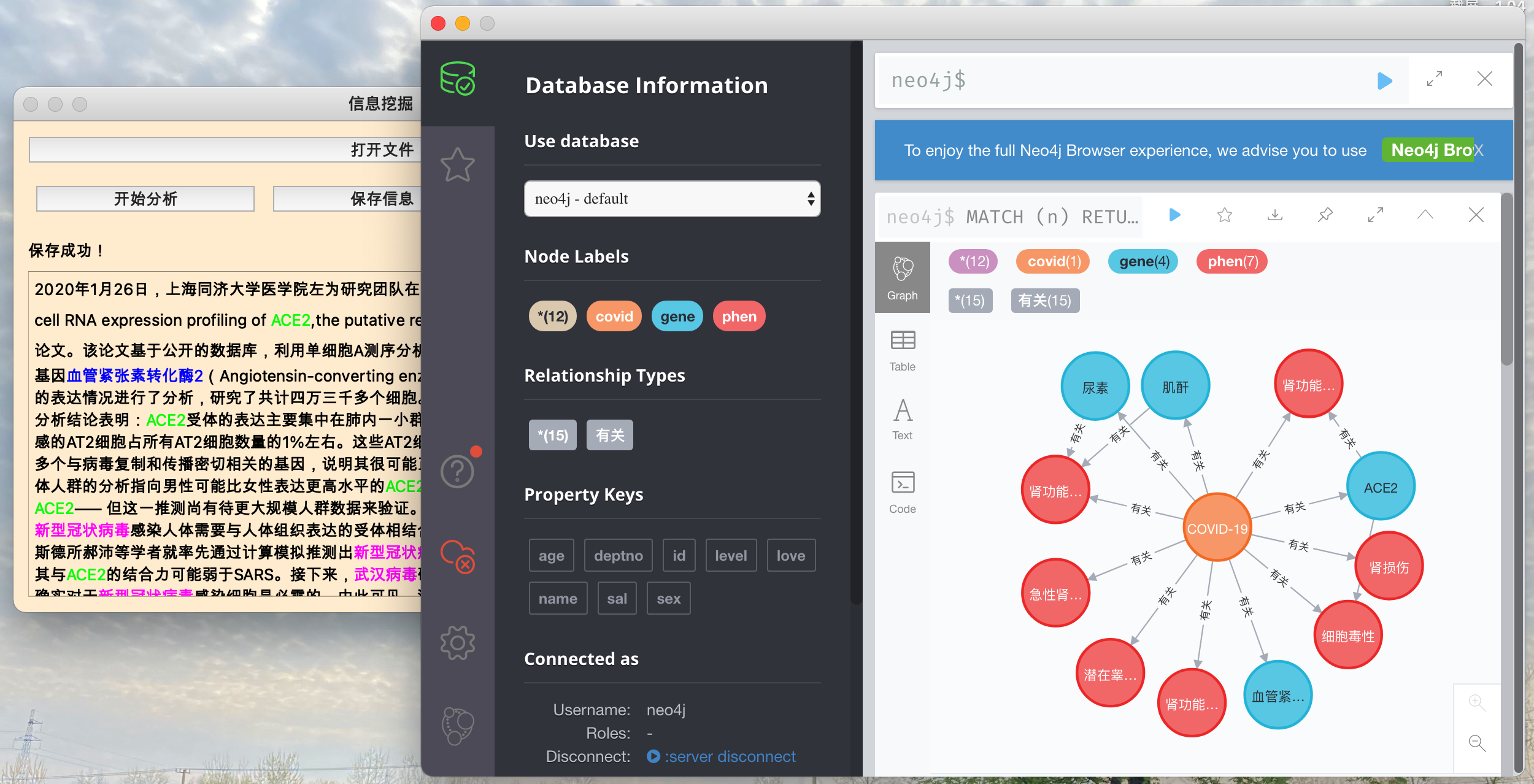Viewport: 1534px width, 784px height.
Task: Run the query in the top editor
Action: 1384,80
